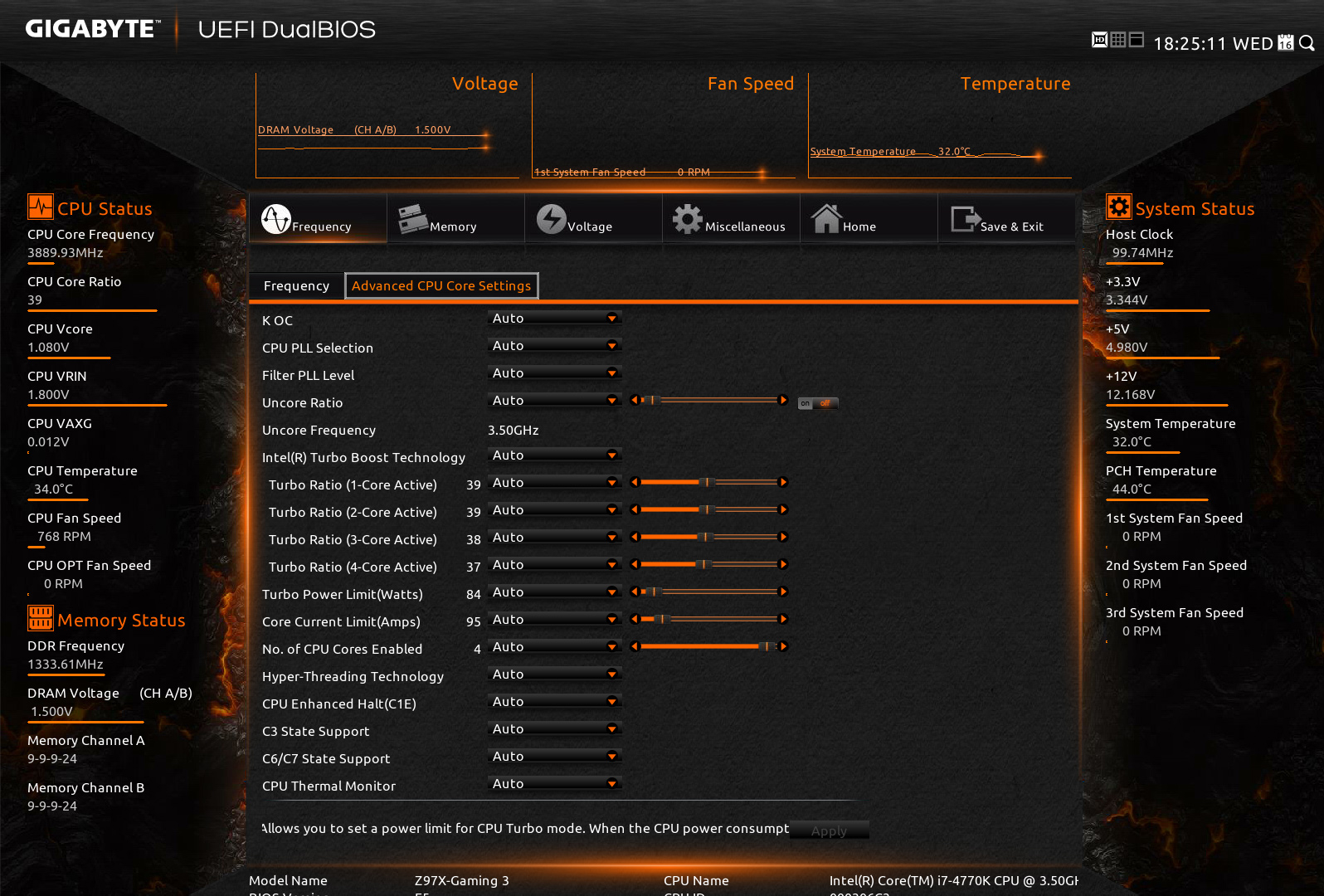Select the Frequency sub-tab
The image size is (1324, 896).
click(296, 285)
